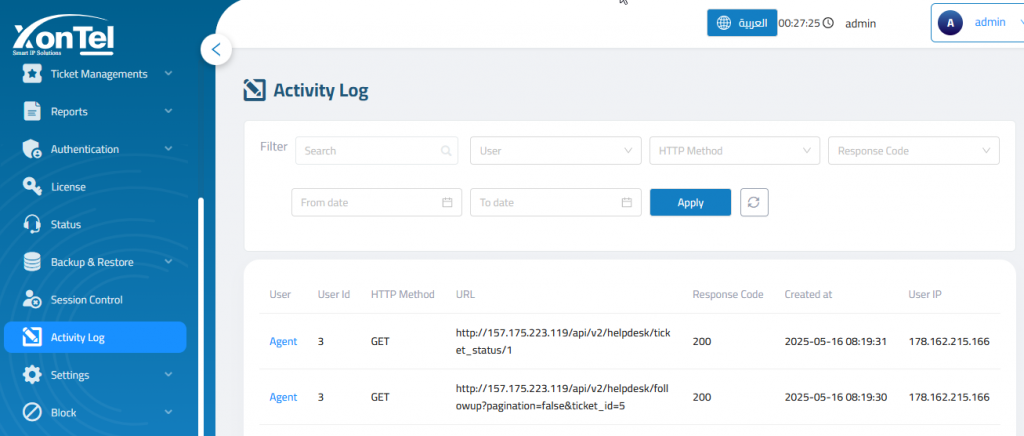1024x436 pixels.
Task: Click the User Id column header
Action: [x=334, y=294]
